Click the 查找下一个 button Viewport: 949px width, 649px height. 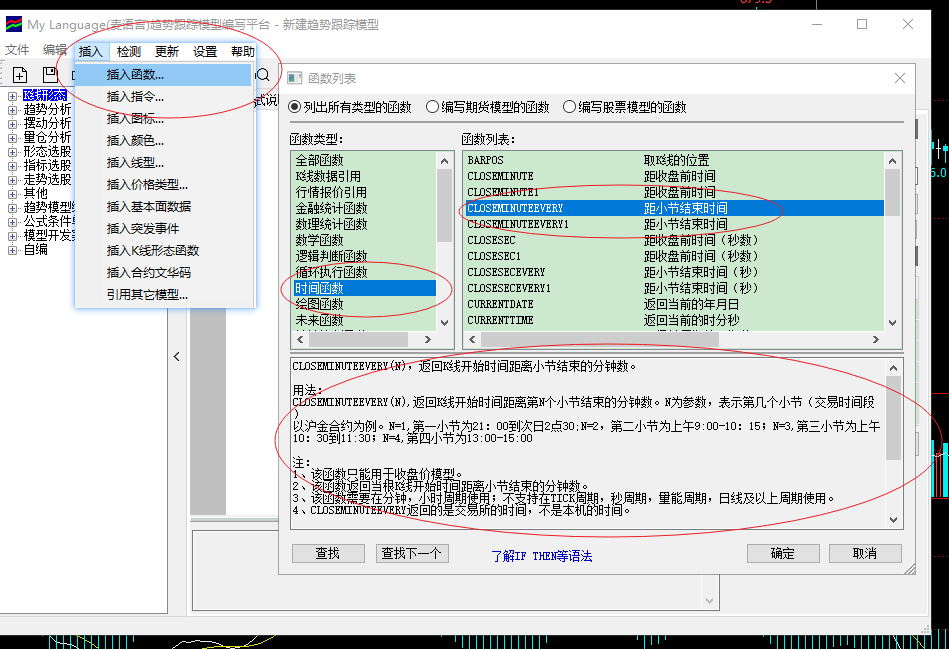(x=410, y=553)
